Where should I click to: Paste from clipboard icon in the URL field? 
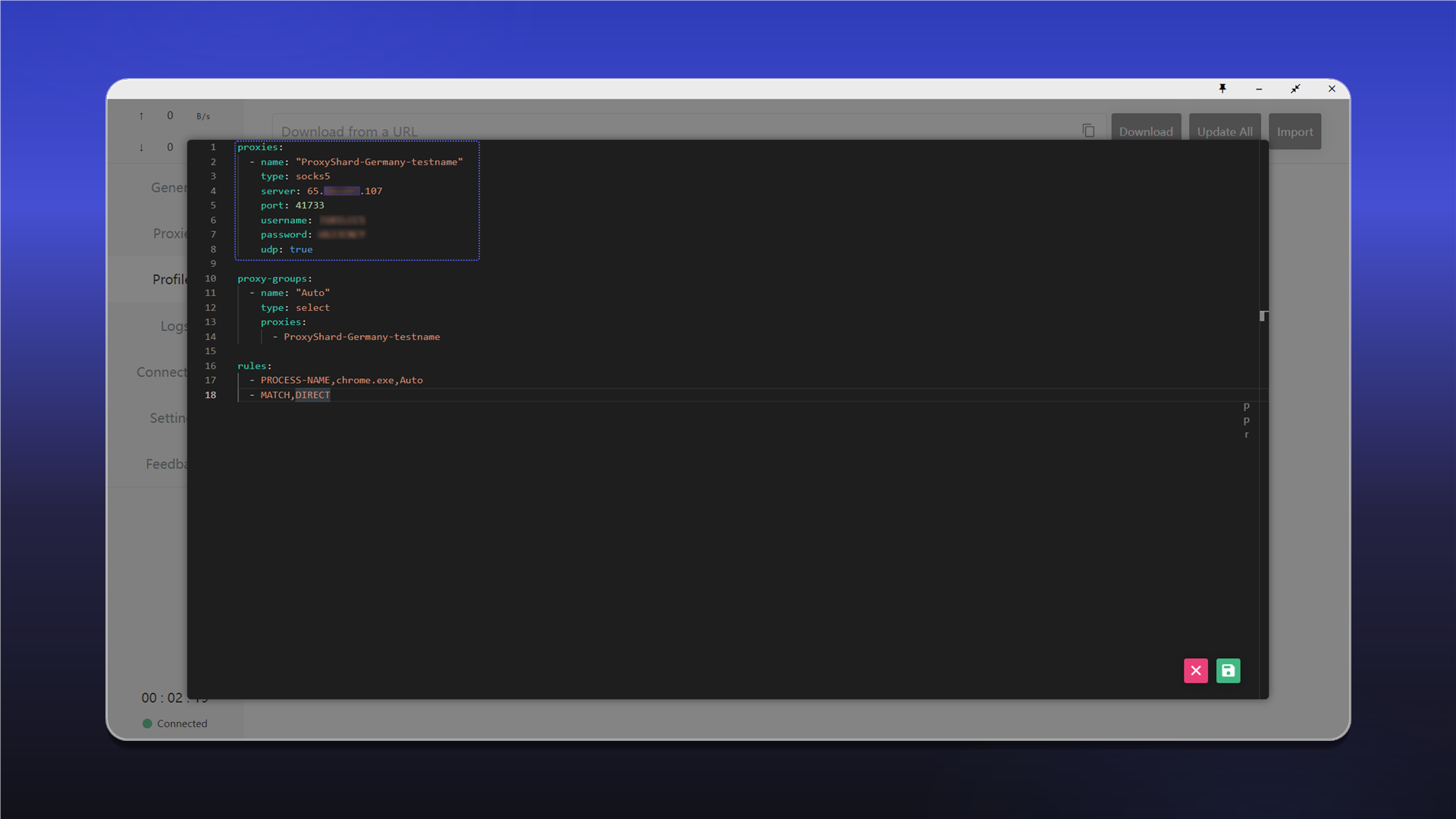[1088, 131]
